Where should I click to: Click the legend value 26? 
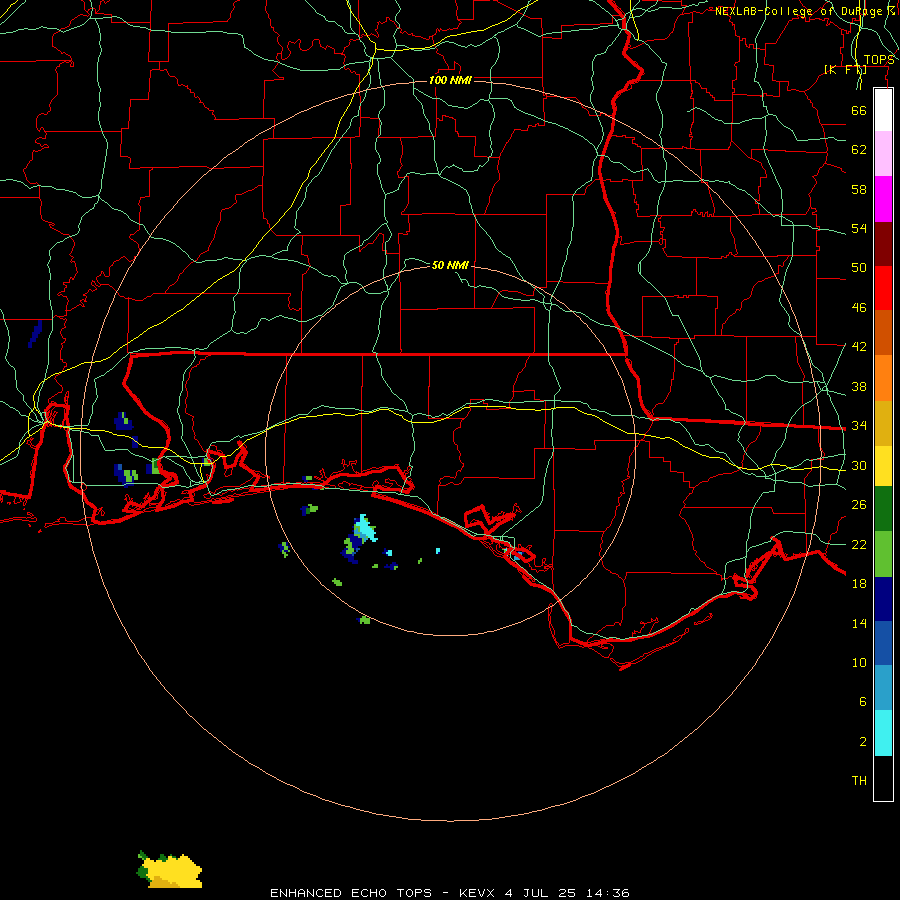pyautogui.click(x=859, y=505)
